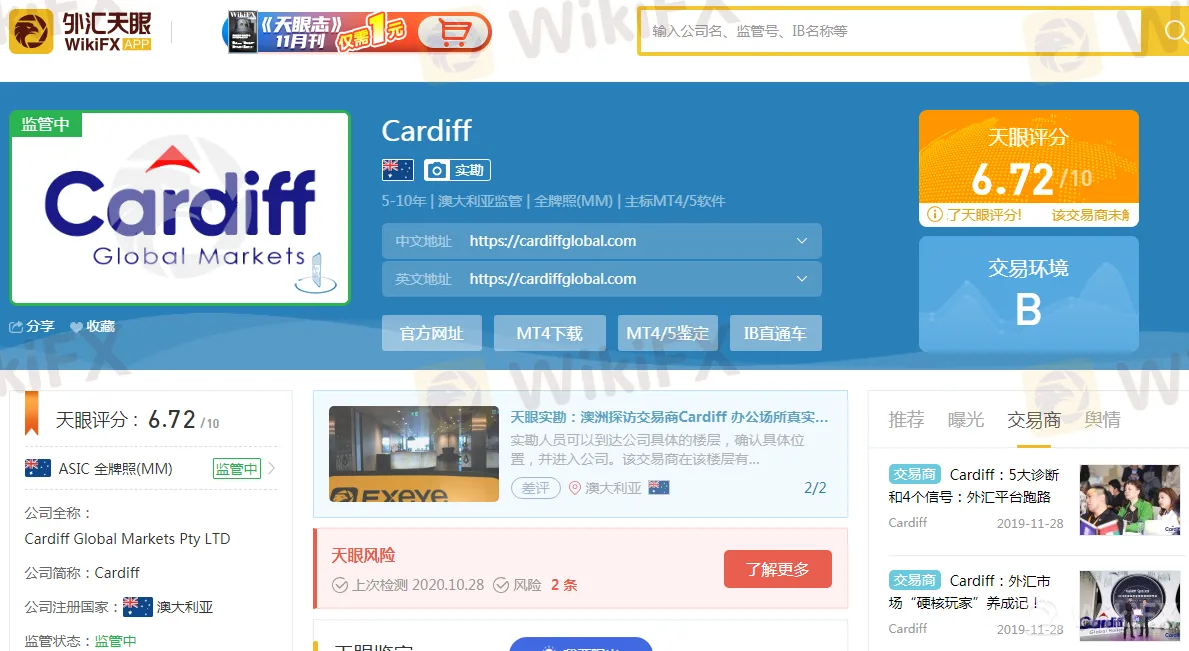Click the info icon beside 了天眼评分
The height and width of the screenshot is (651, 1189).
click(x=935, y=215)
